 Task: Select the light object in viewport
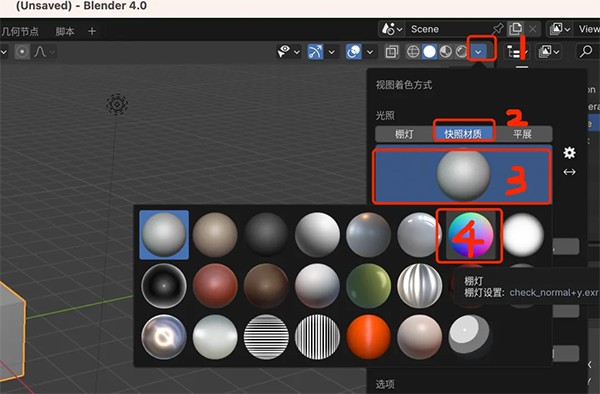pos(117,104)
